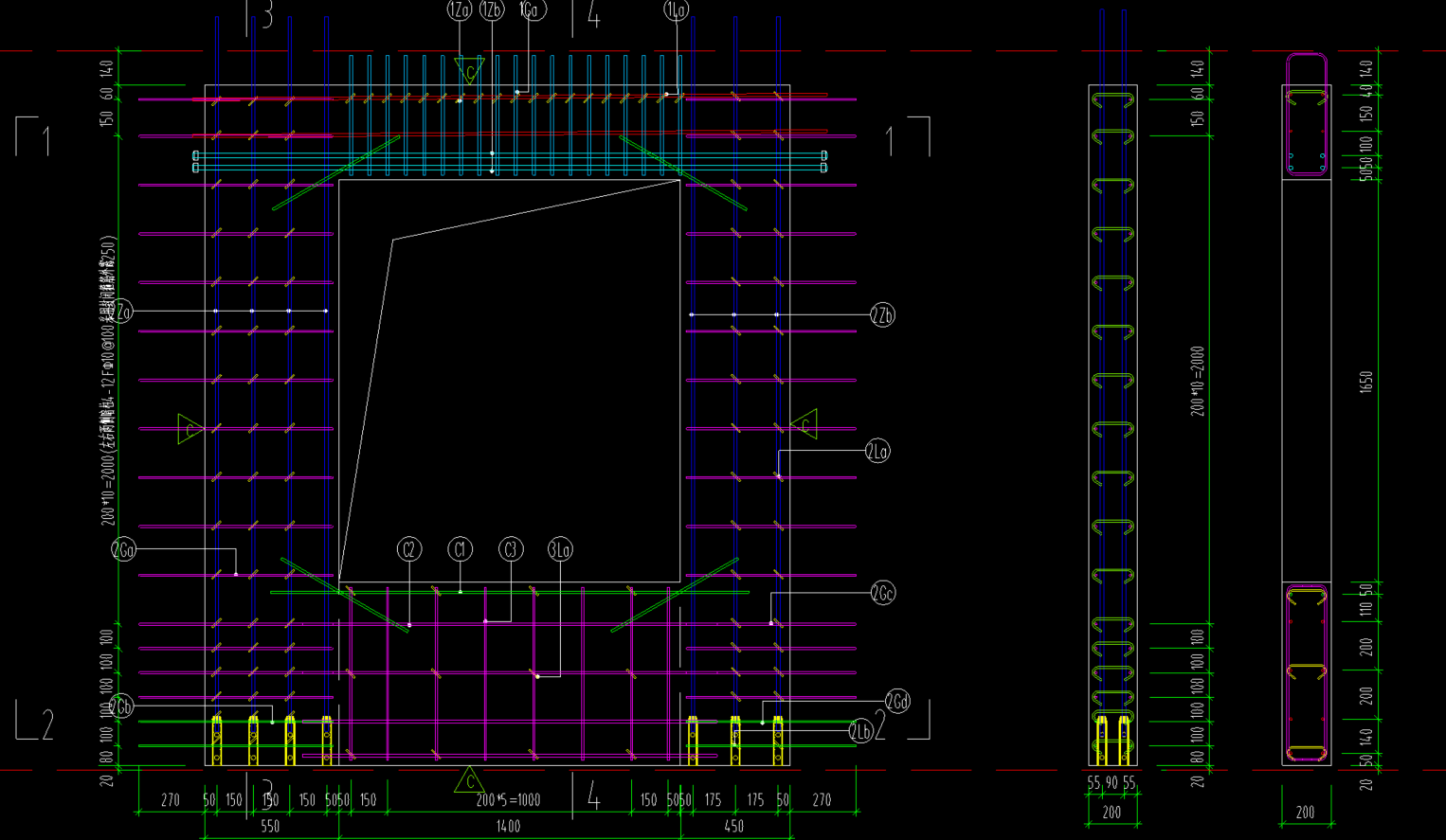Click the 1Ga rebar callout bubble
This screenshot has height=840, width=1446.
533,10
